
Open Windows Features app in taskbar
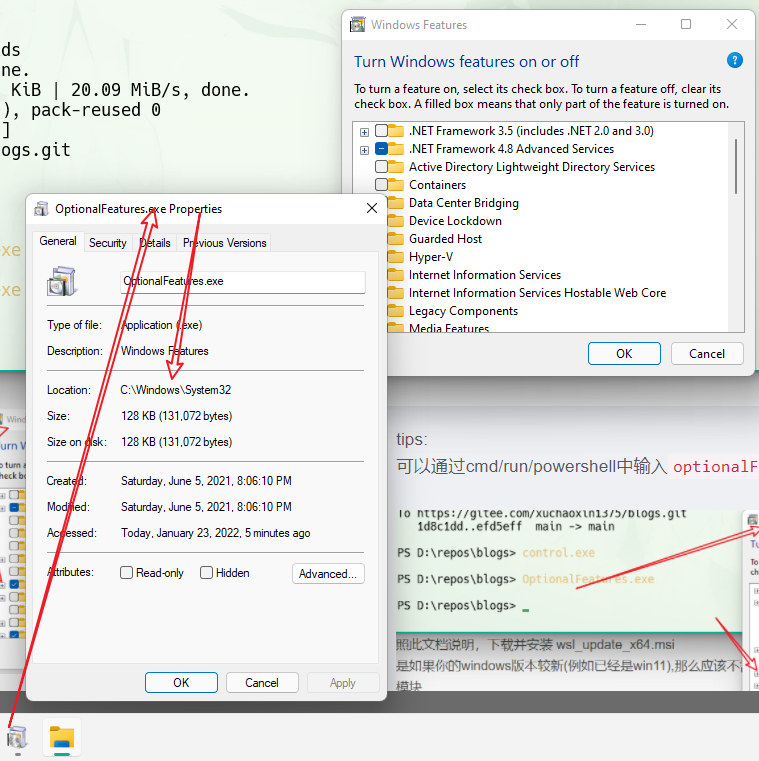point(17,738)
